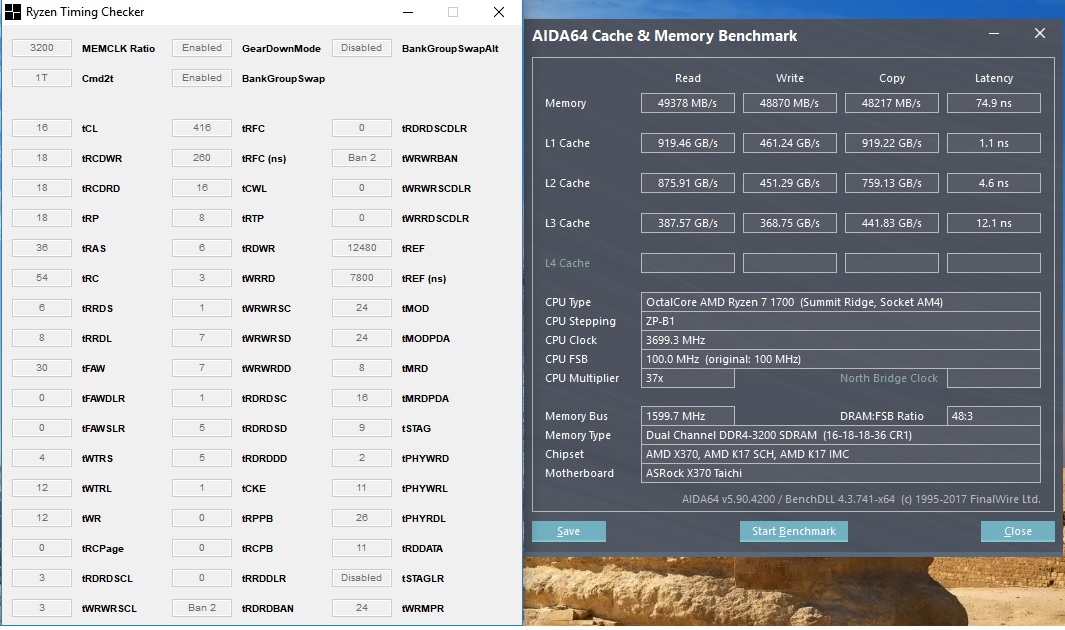Screen dimensions: 1065x630
Task: Close the Ryzen Timing Checker window
Action: pyautogui.click(x=499, y=12)
